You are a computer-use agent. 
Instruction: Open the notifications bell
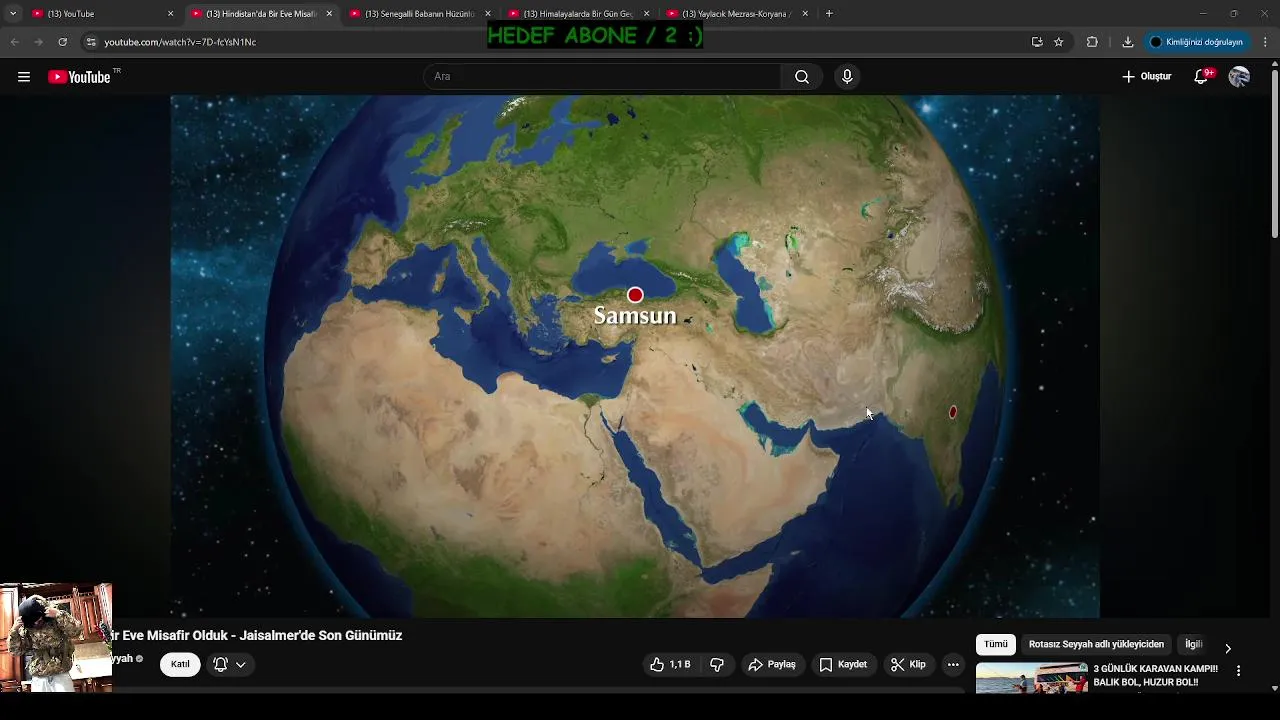pos(1202,77)
